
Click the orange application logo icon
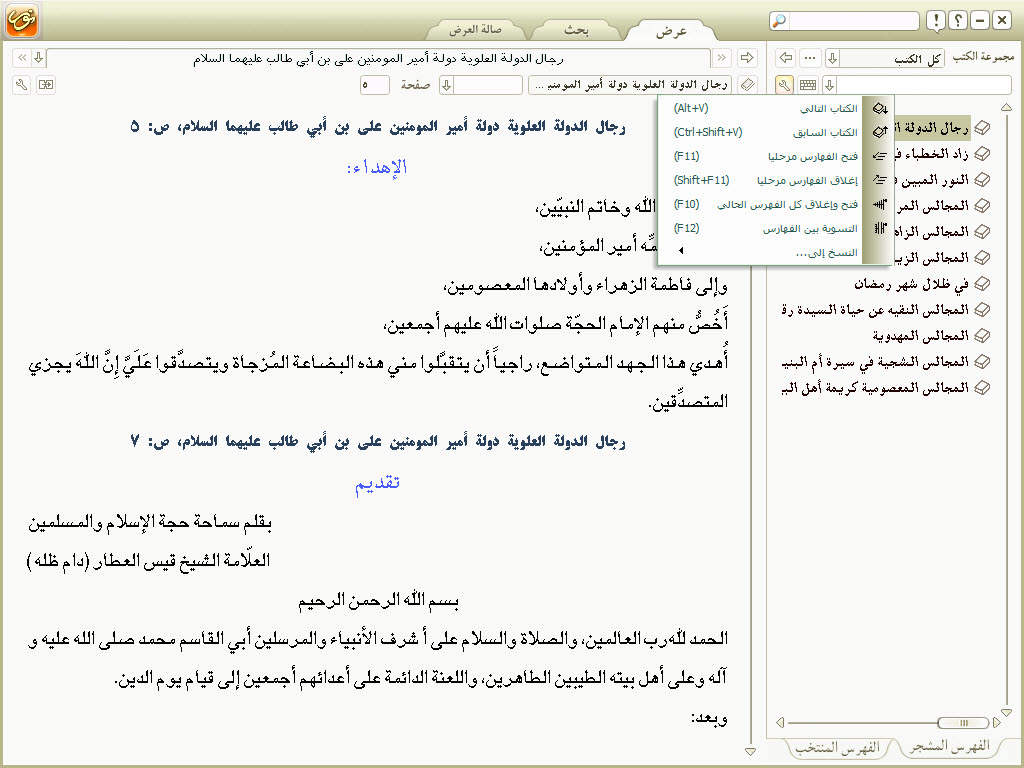21,19
